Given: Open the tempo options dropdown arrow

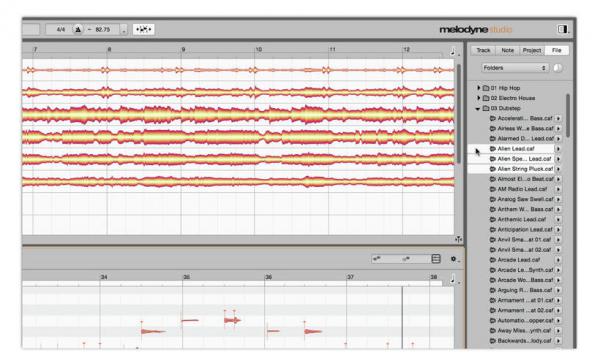Looking at the screenshot, I should (124, 30).
